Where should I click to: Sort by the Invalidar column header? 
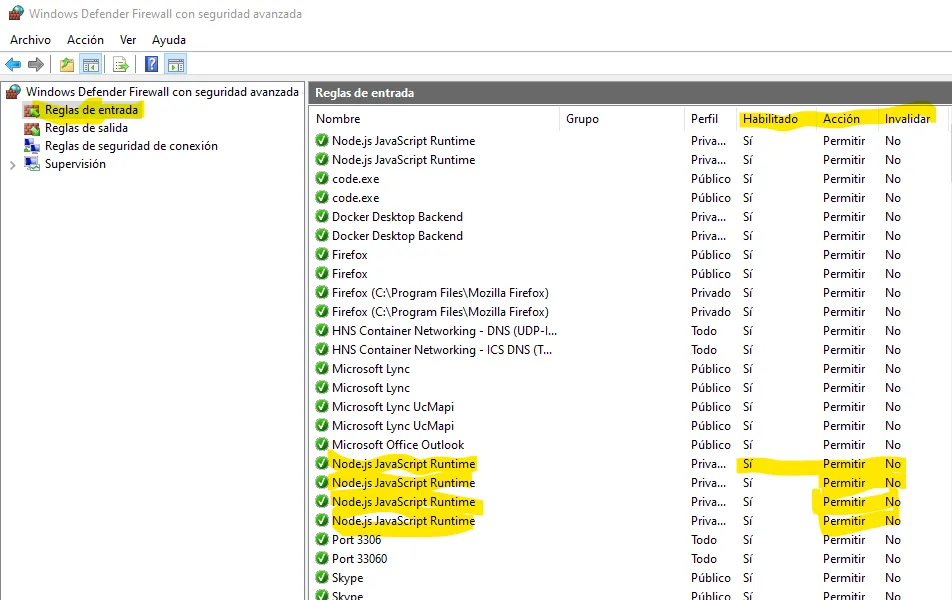pos(907,119)
